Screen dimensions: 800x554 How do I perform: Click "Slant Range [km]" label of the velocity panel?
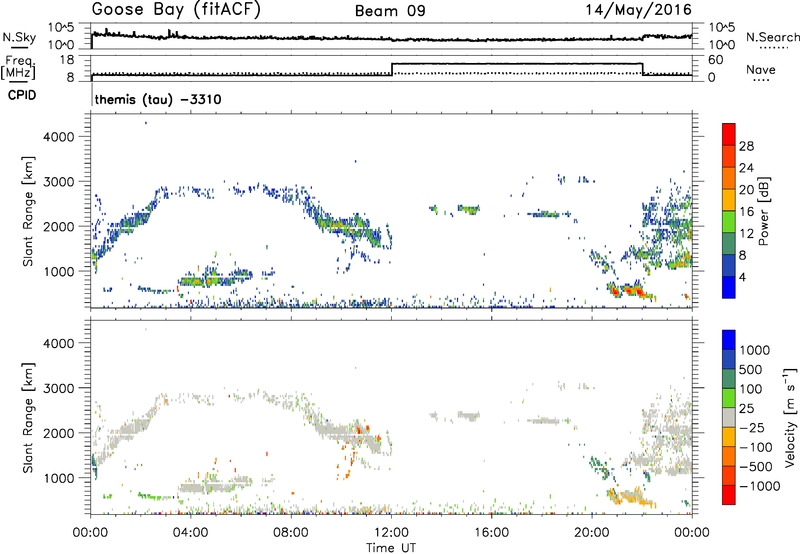pyautogui.click(x=28, y=418)
